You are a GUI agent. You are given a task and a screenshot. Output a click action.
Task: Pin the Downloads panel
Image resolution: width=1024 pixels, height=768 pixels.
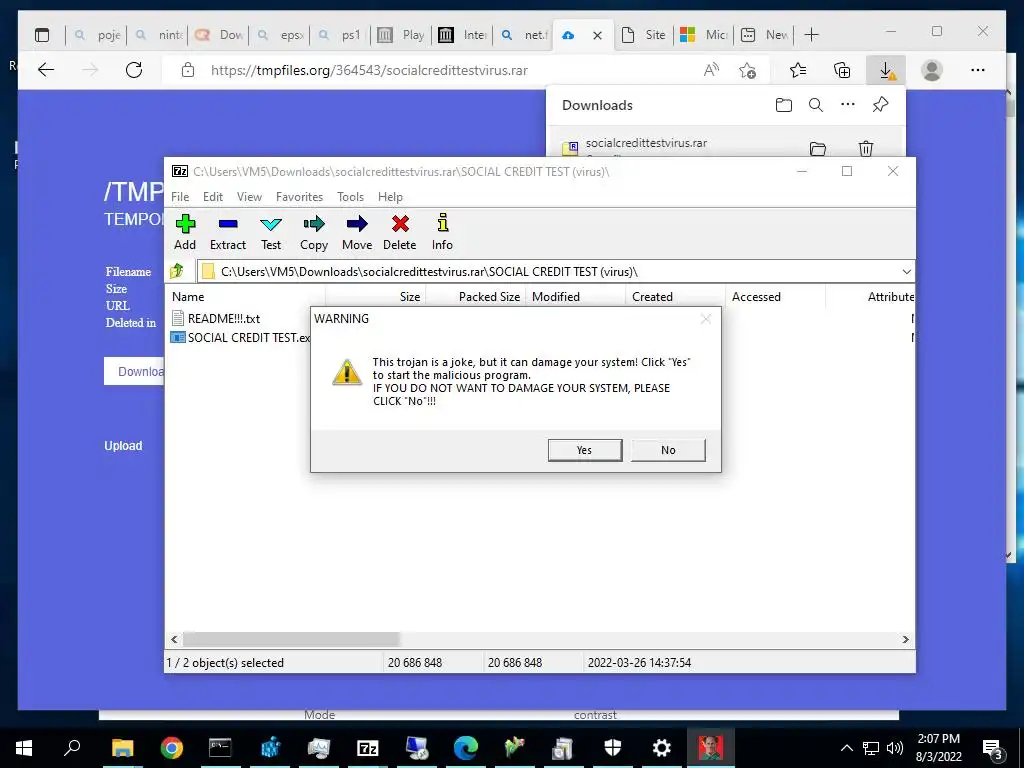[x=880, y=104]
